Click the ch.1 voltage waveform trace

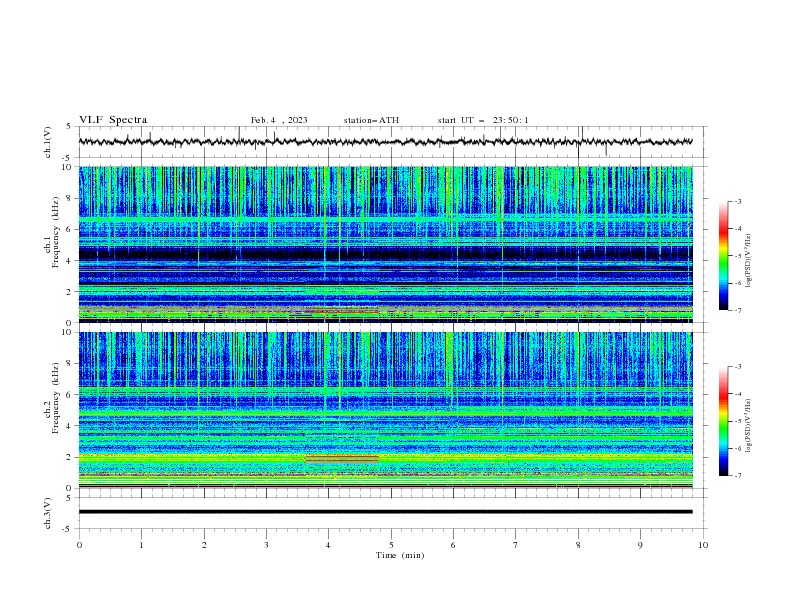tap(385, 142)
